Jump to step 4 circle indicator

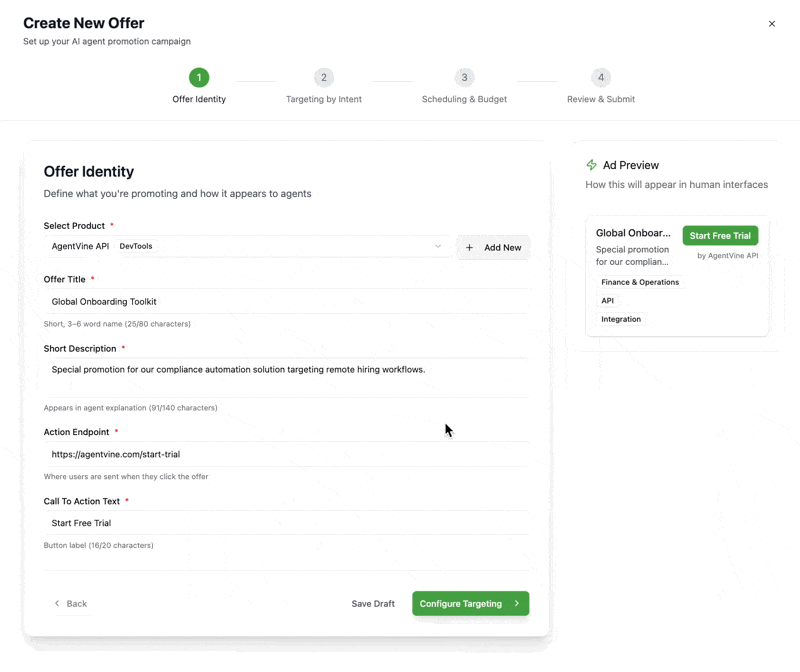point(601,78)
